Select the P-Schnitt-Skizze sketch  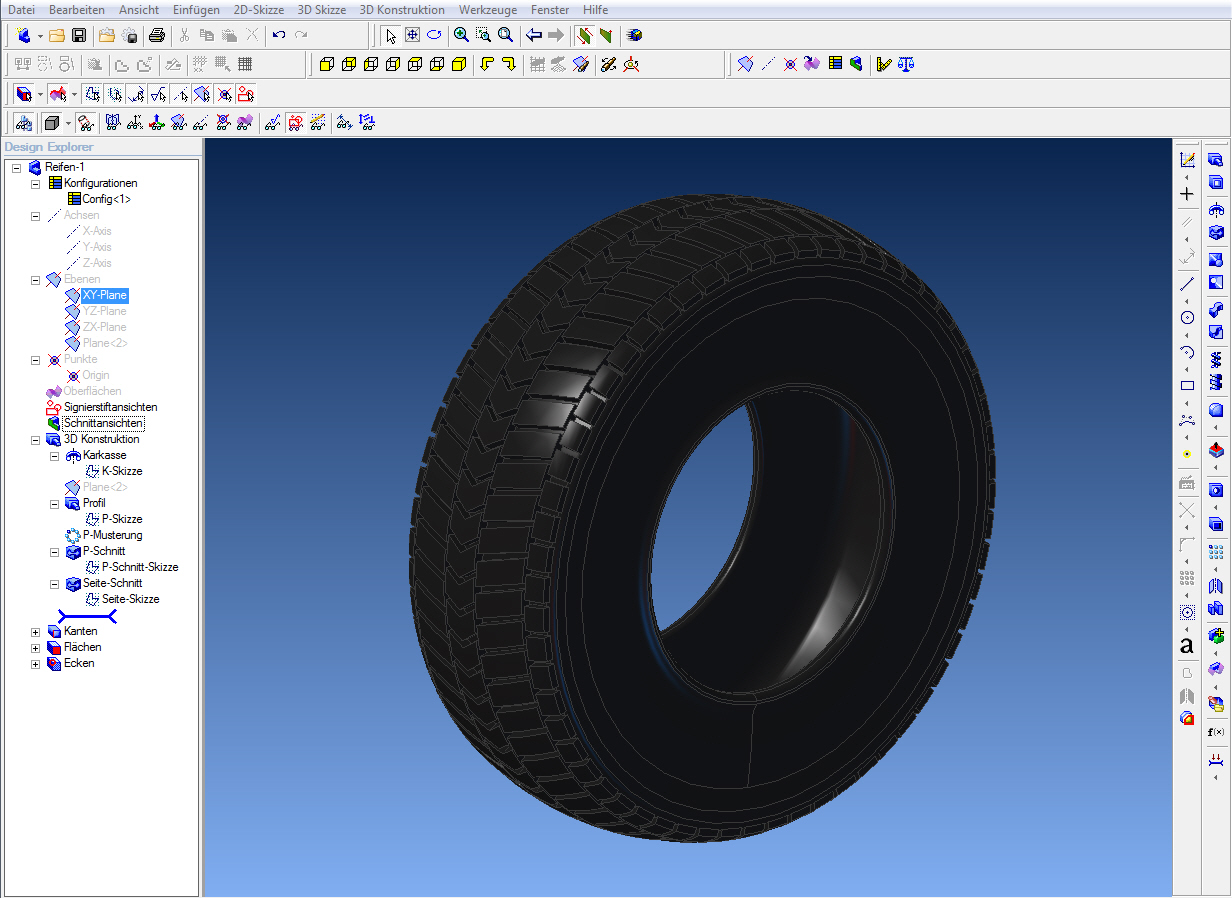click(x=140, y=567)
